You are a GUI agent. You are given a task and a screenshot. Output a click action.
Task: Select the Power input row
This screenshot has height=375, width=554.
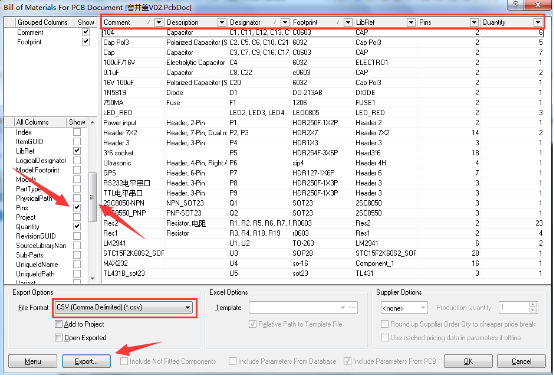point(323,123)
